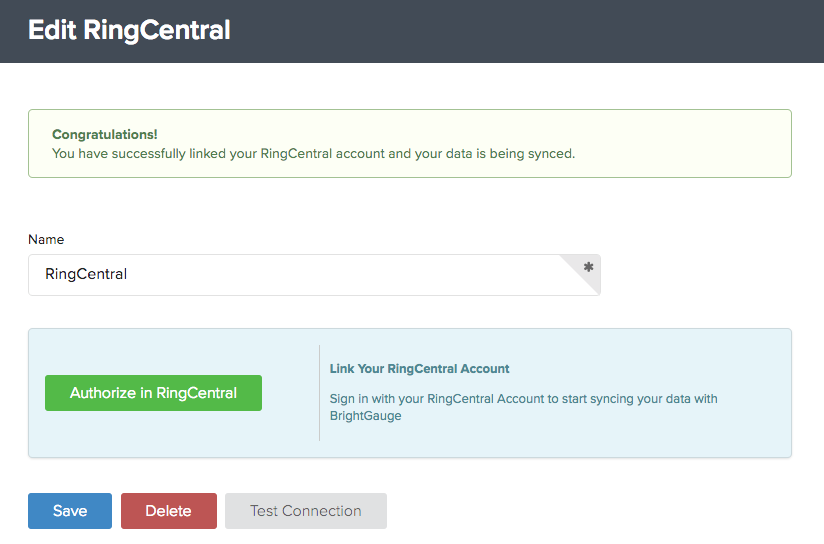Click the Sign in with your RingCentral Account description
The image size is (824, 544).
[x=523, y=407]
